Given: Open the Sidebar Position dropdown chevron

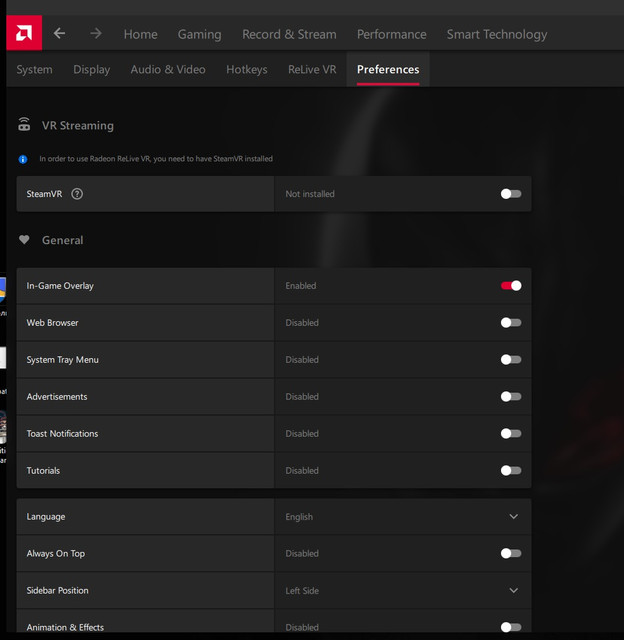Looking at the screenshot, I should pyautogui.click(x=514, y=590).
